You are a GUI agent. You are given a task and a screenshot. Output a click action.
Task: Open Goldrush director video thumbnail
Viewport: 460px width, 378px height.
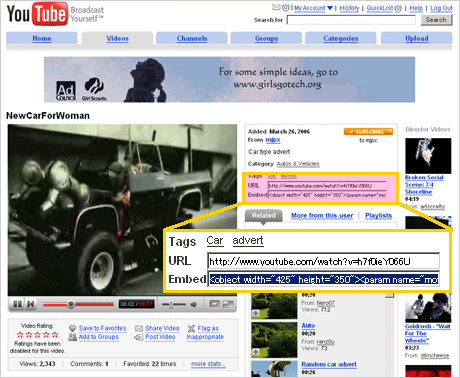(428, 308)
